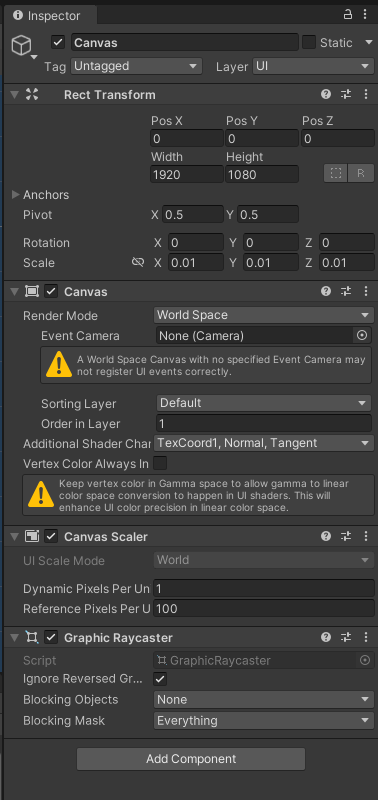Click the Graphic Raycaster component icon
Image resolution: width=378 pixels, height=800 pixels.
pyautogui.click(x=32, y=637)
